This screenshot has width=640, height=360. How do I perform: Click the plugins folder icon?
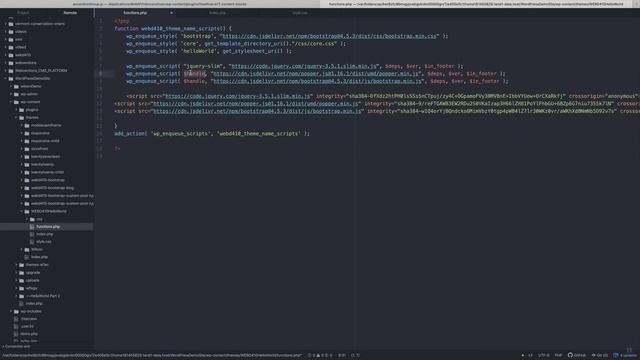(22, 110)
